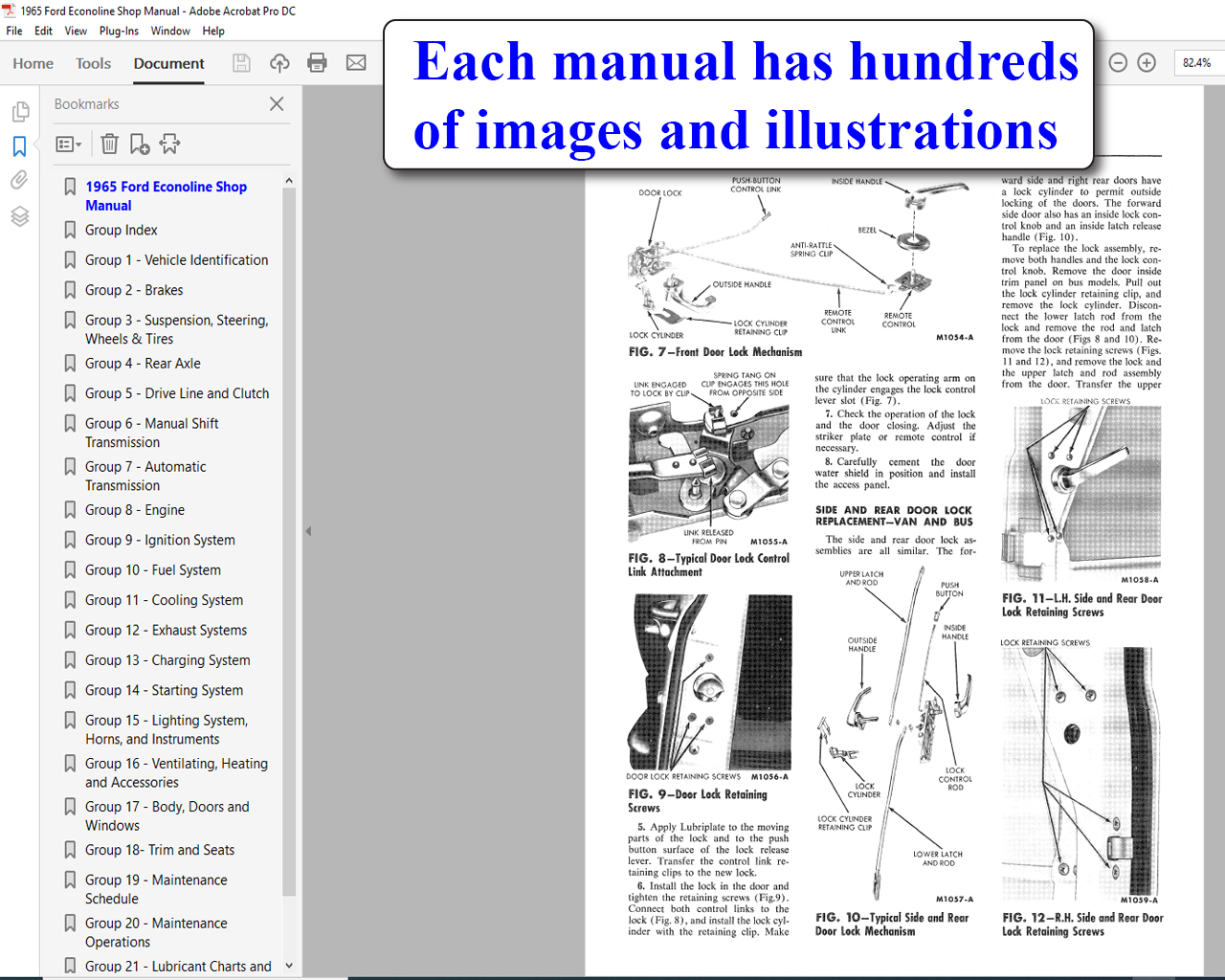The image size is (1225, 980).
Task: Open the zoom level 82.4% field
Action: tap(1197, 63)
